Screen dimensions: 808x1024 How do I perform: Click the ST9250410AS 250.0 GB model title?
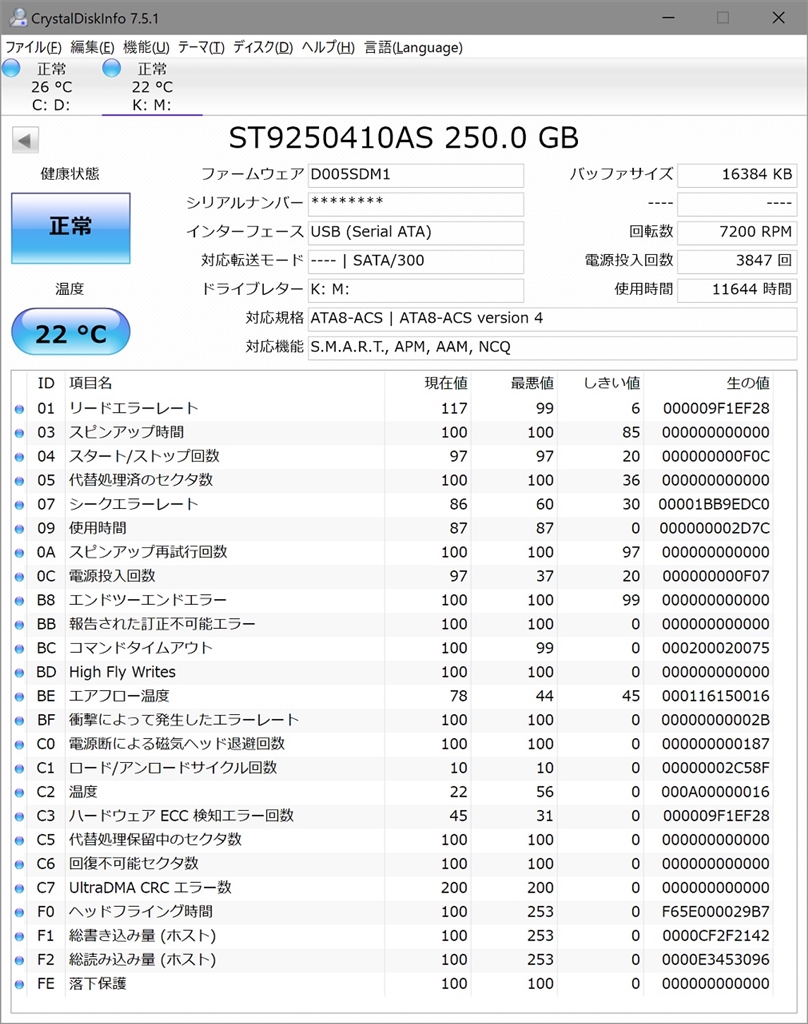point(404,138)
